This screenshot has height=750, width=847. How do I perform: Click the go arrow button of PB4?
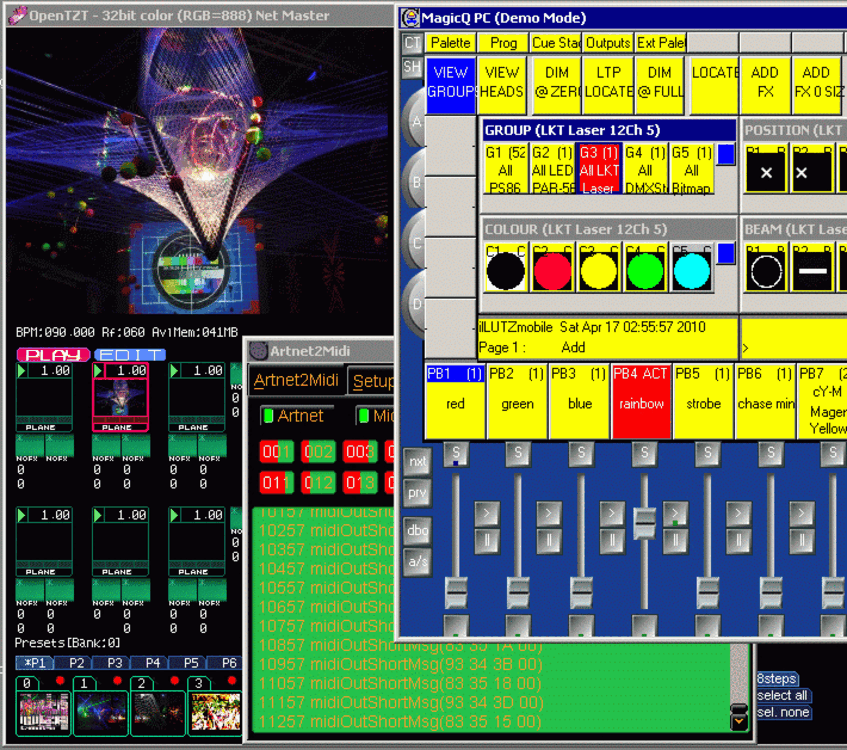675,514
